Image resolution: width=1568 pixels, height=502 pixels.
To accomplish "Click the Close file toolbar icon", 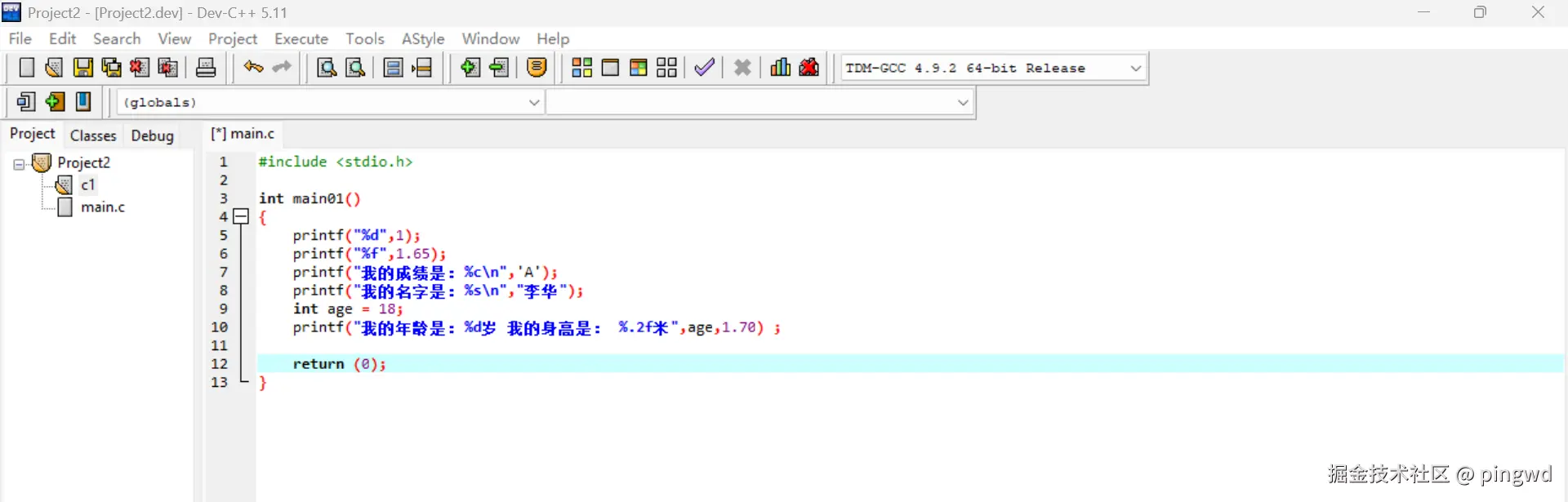I will click(140, 68).
